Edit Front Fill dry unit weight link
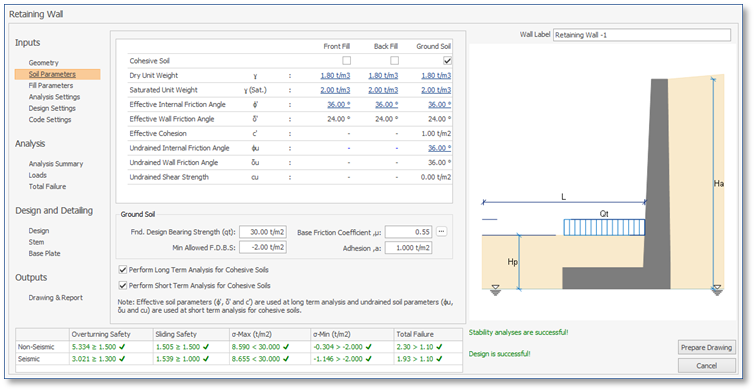The image size is (756, 392). [335, 75]
